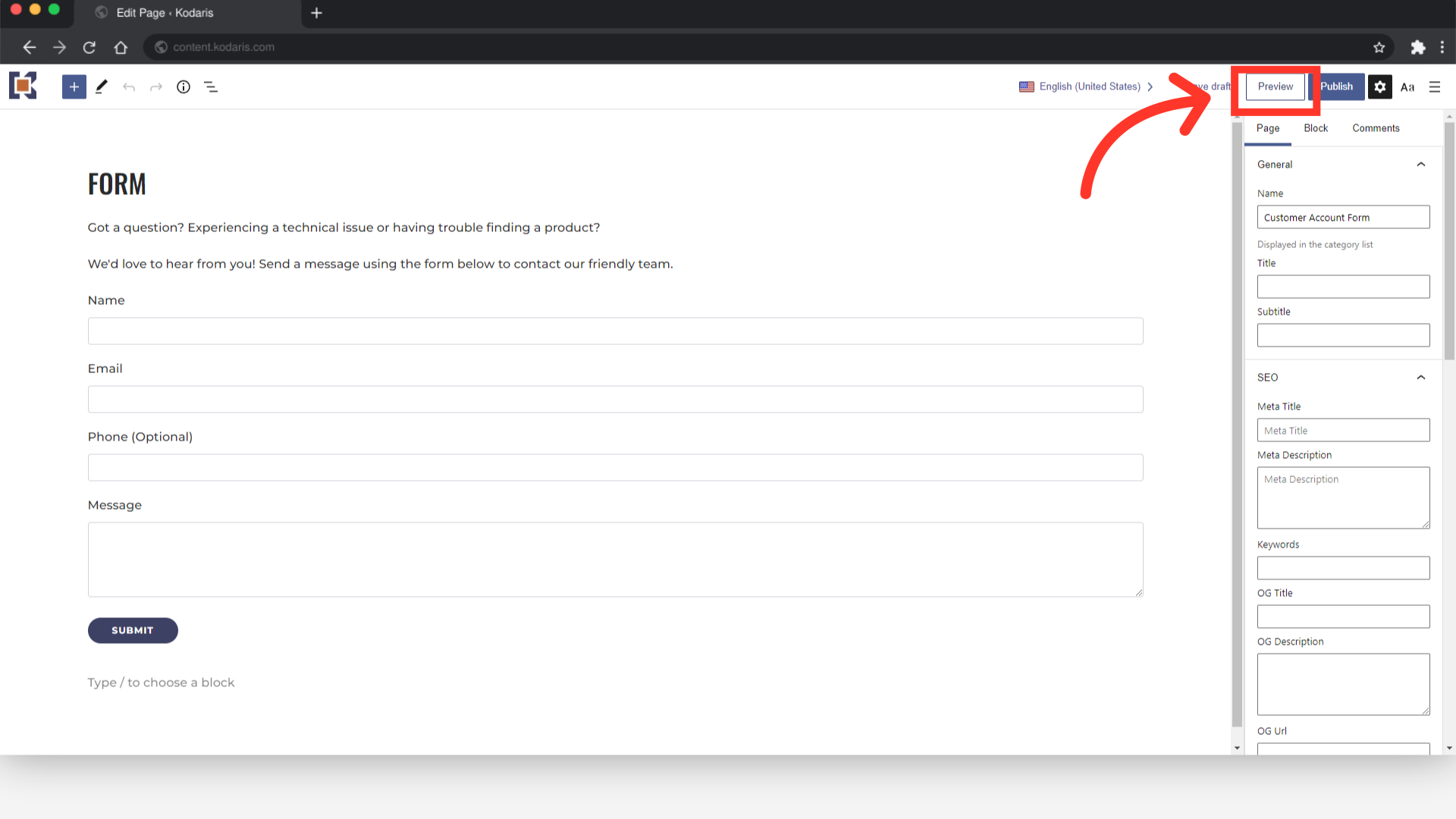Viewport: 1456px width, 819px height.
Task: Click the Publish button
Action: [x=1337, y=86]
